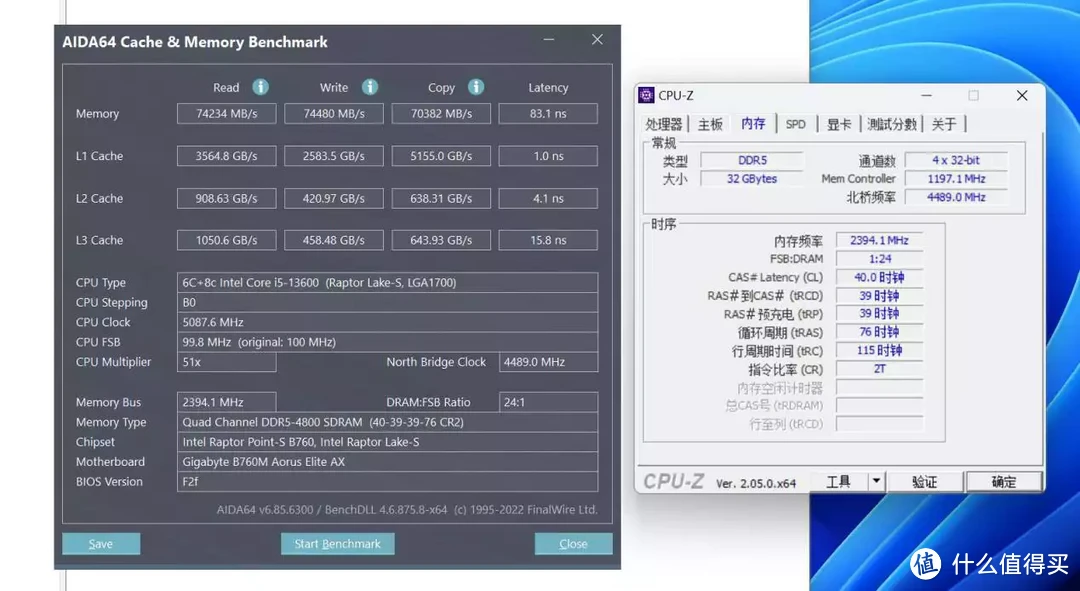Image resolution: width=1080 pixels, height=591 pixels.
Task: Switch to the 处理器 tab in CPU-Z
Action: click(x=664, y=124)
